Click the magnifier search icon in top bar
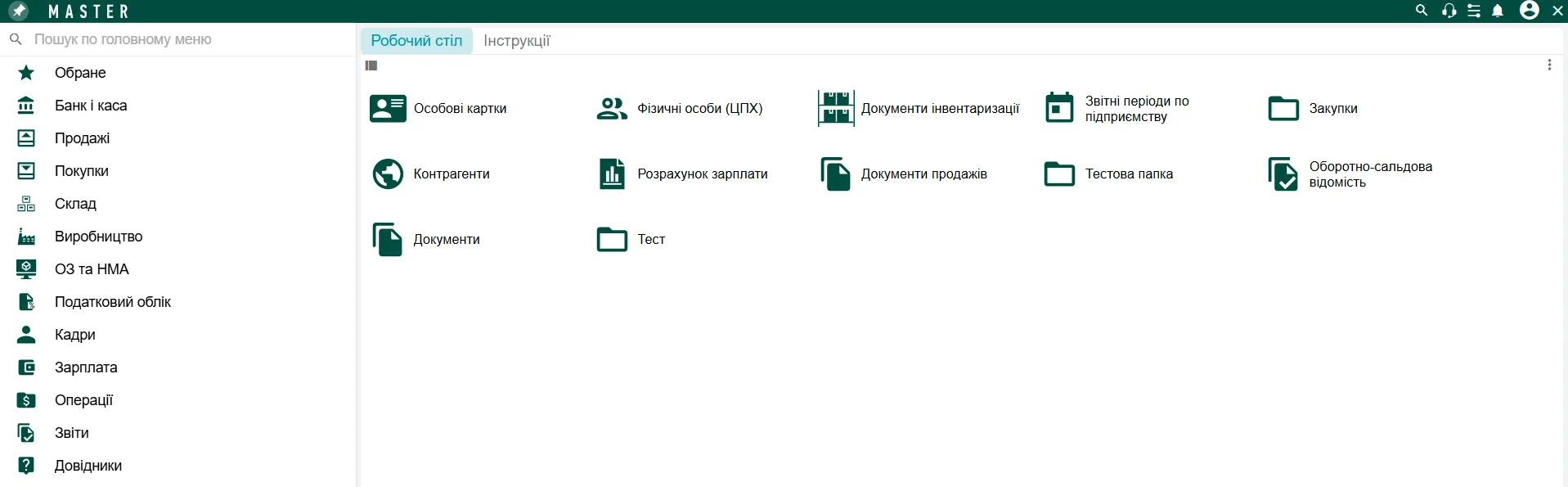The height and width of the screenshot is (487, 1568). (1422, 11)
